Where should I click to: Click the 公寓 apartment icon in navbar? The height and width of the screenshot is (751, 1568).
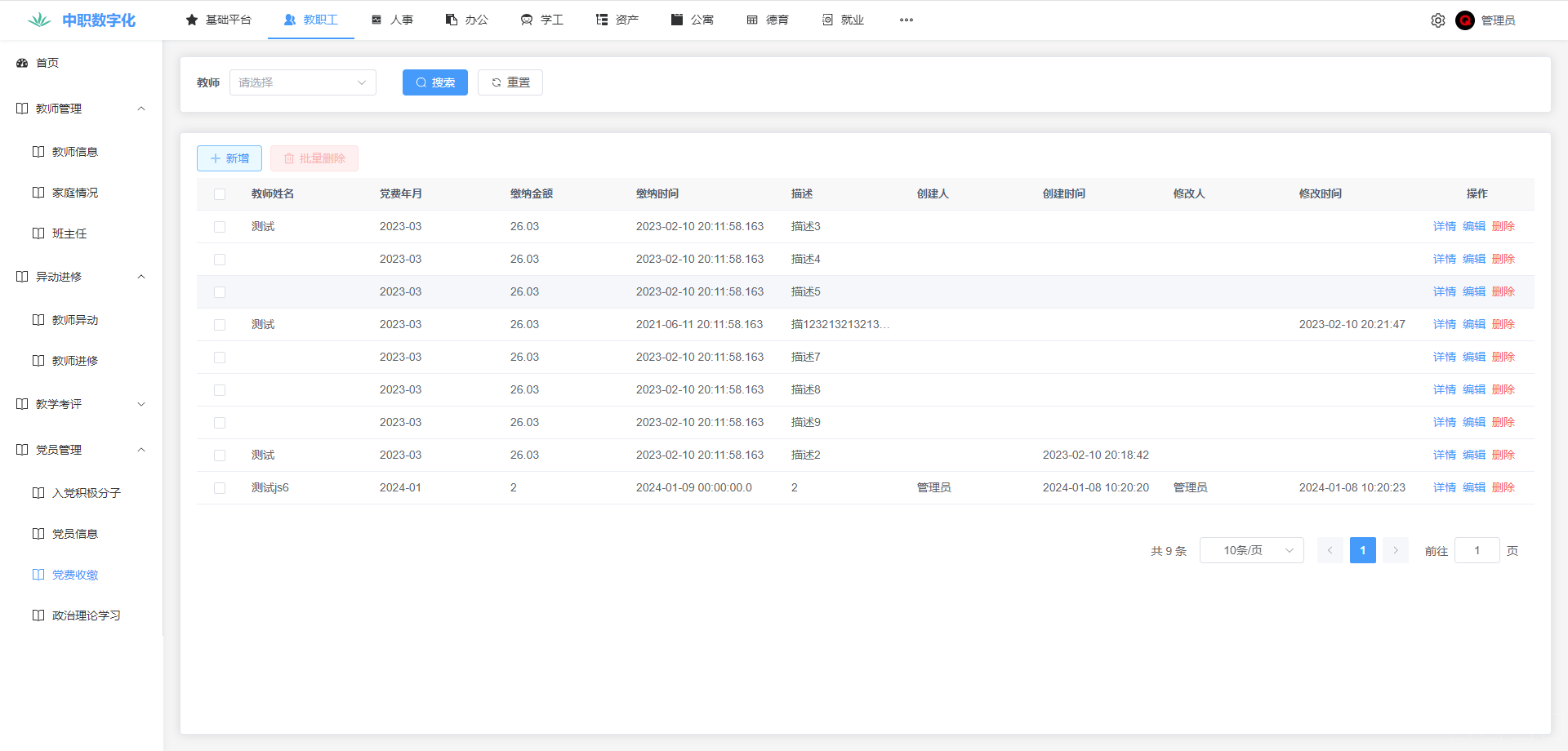676,20
